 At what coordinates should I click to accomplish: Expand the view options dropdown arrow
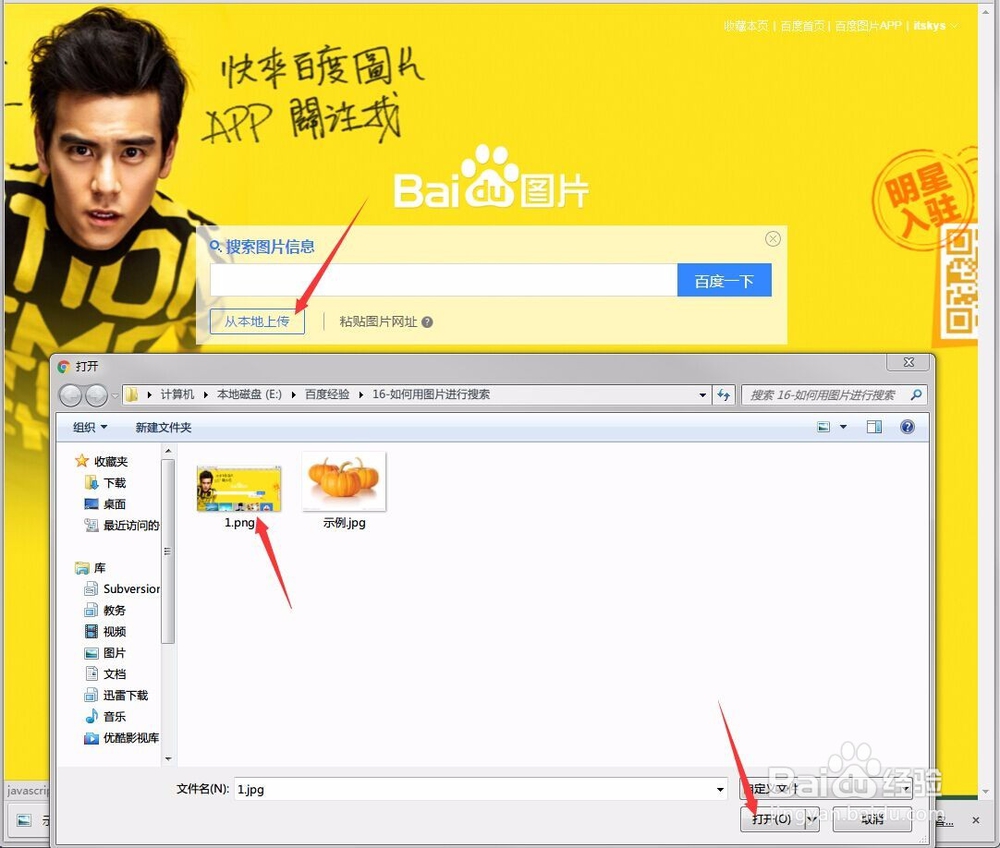coord(843,427)
